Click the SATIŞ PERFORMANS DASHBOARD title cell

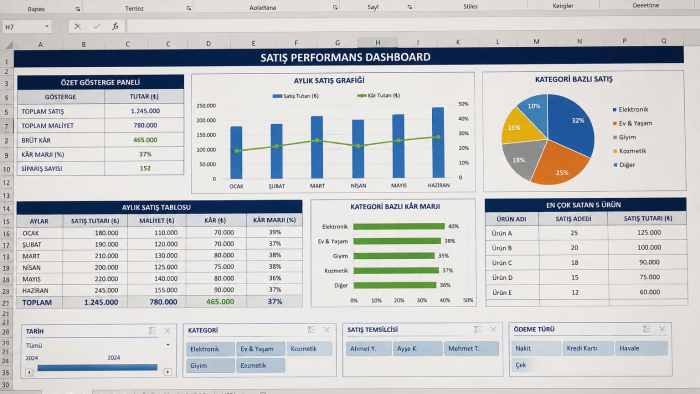[349, 57]
